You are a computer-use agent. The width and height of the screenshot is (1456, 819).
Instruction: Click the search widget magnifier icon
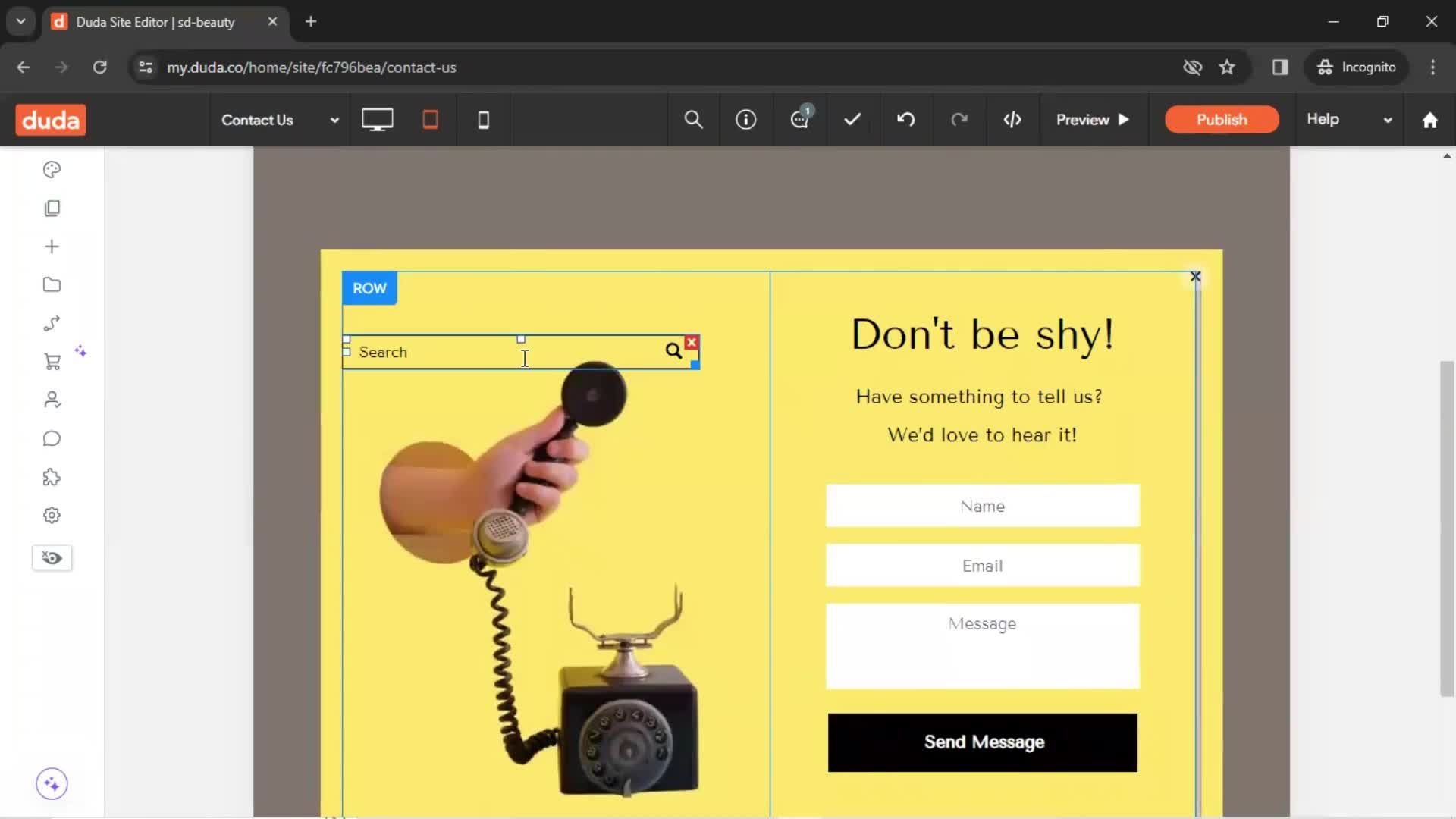coord(673,351)
